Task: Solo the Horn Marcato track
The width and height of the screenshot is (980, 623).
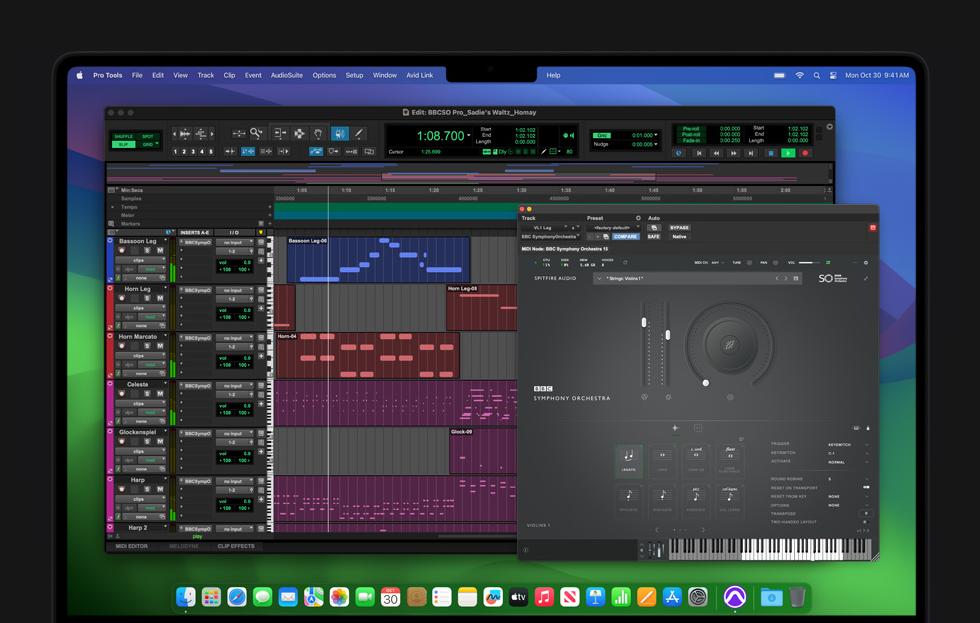Action: tap(148, 346)
